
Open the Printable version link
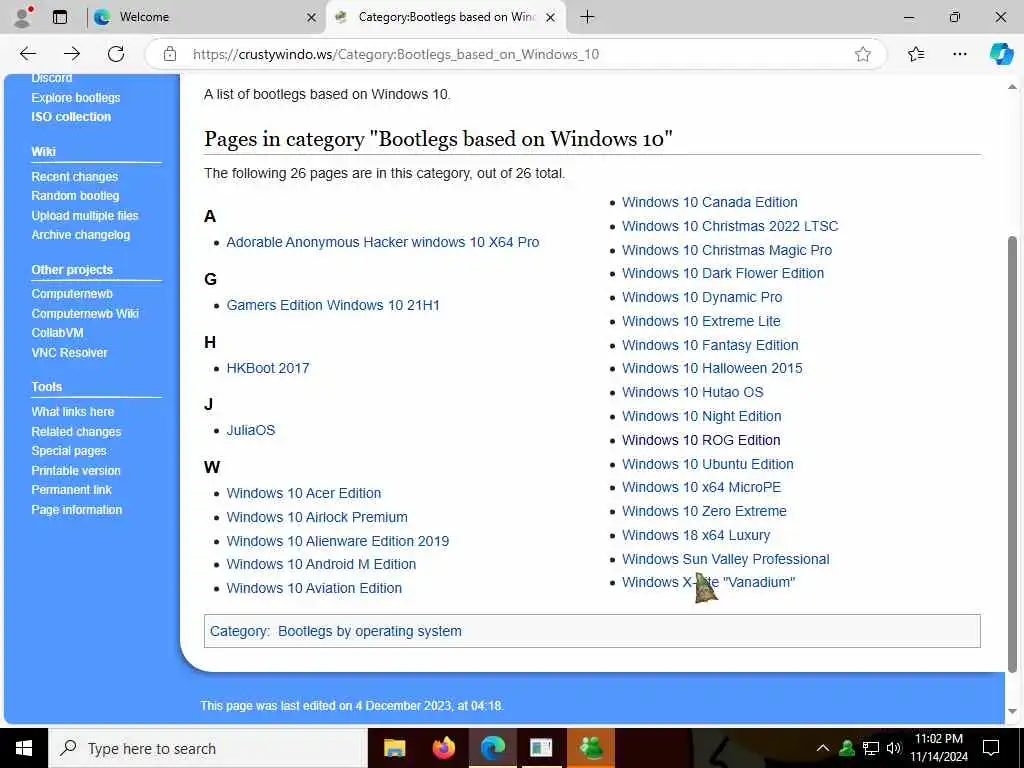pos(76,470)
